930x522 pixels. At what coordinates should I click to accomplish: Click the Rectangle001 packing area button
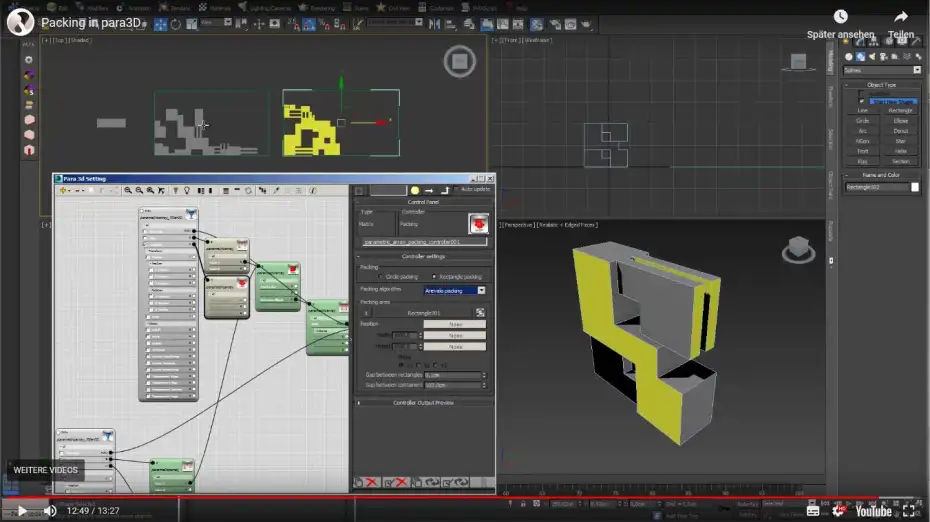coord(423,313)
